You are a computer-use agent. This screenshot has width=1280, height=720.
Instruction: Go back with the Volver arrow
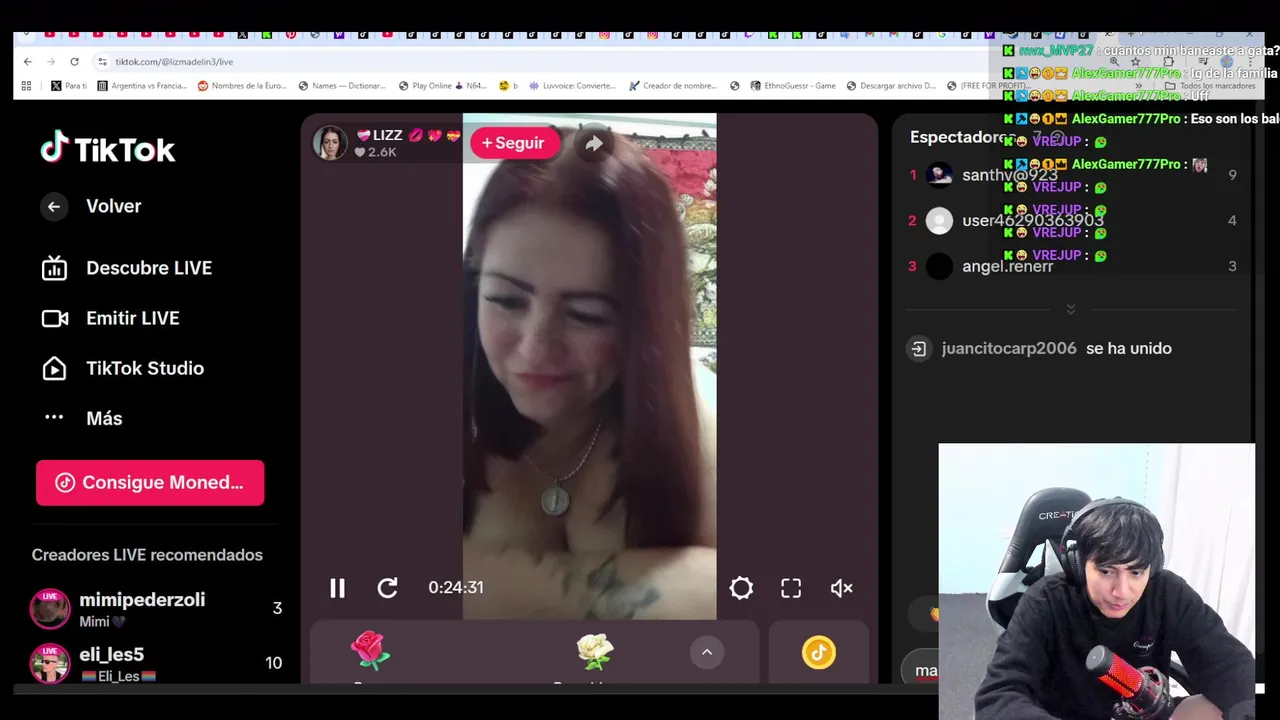click(54, 206)
